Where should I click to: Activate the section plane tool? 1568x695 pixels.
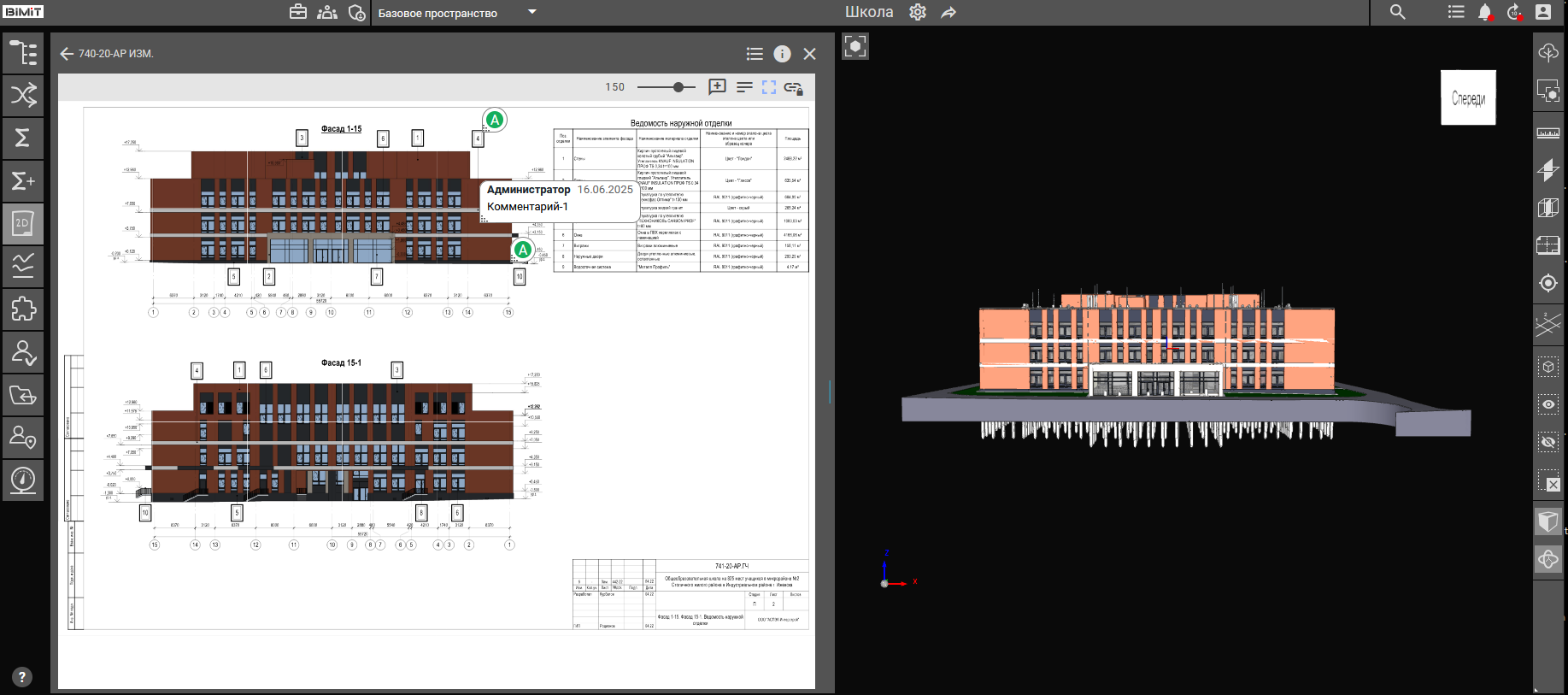pyautogui.click(x=1547, y=170)
